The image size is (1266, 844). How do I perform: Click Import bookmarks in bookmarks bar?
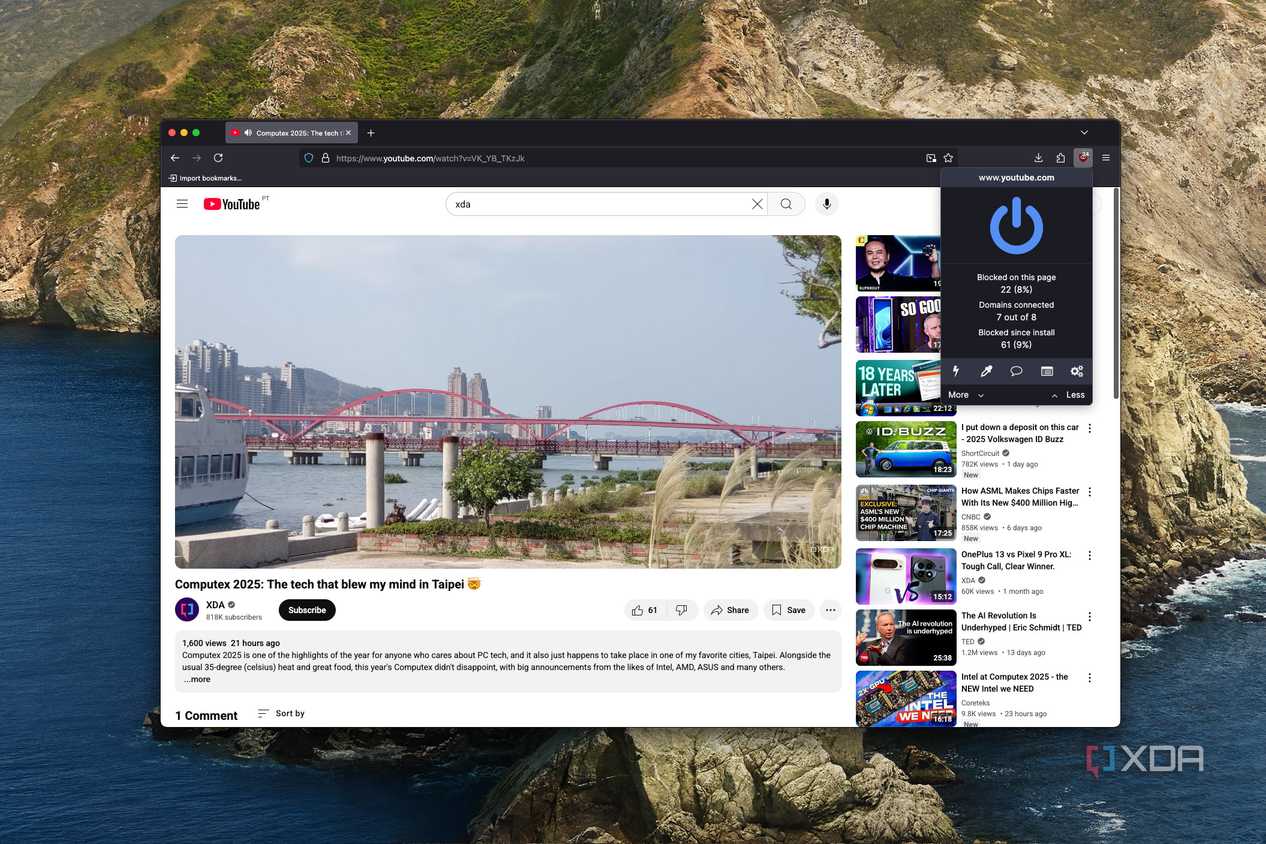(206, 178)
